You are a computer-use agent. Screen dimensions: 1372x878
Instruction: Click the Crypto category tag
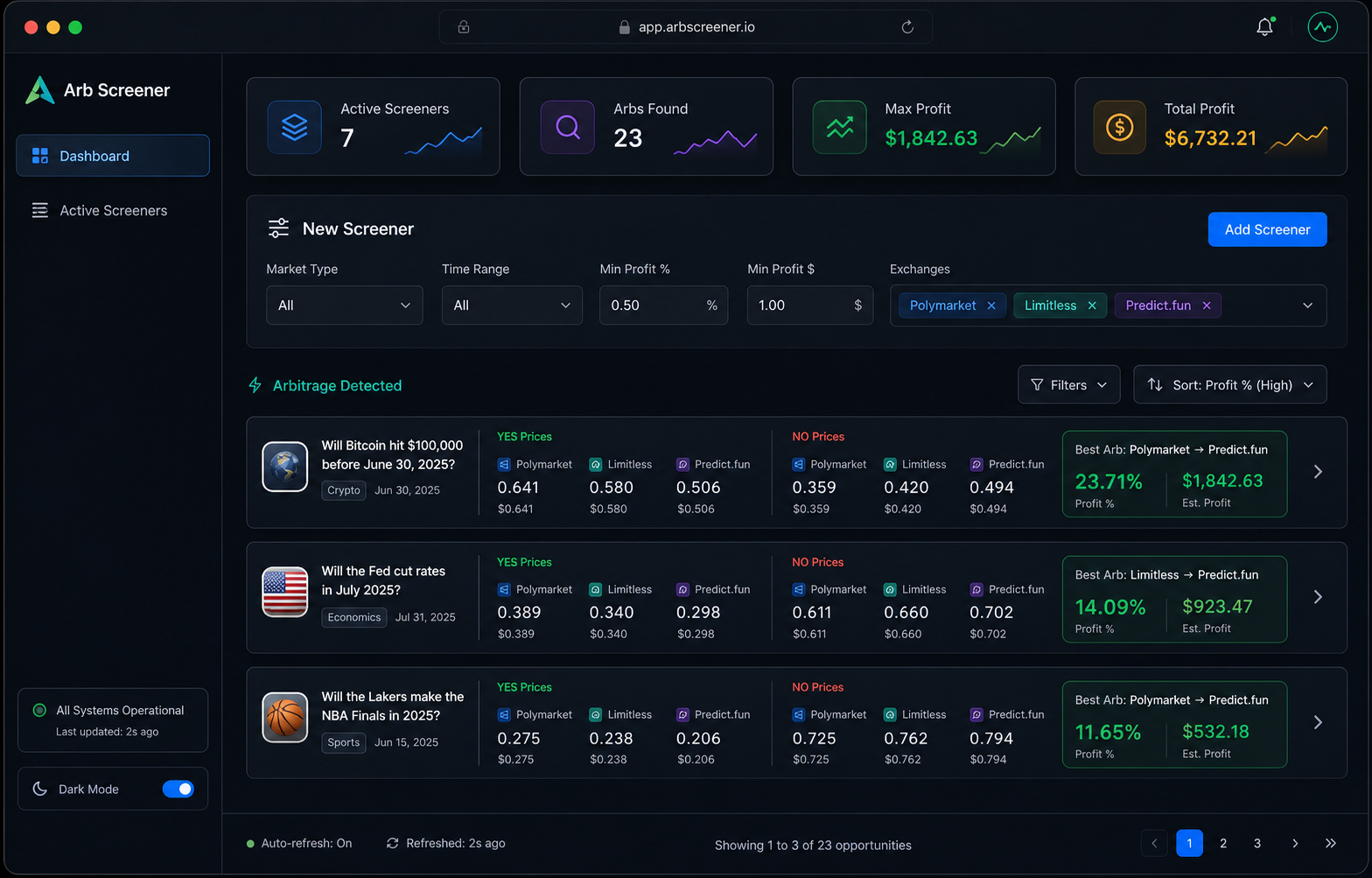tap(344, 490)
